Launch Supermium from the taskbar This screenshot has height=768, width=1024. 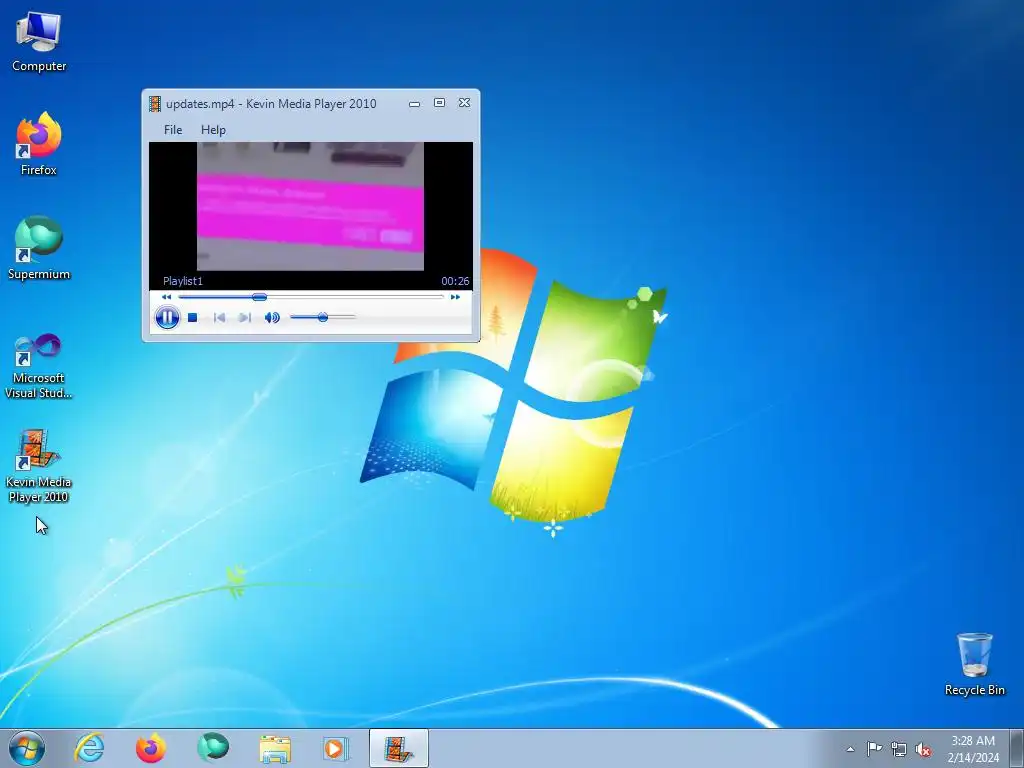[x=213, y=748]
